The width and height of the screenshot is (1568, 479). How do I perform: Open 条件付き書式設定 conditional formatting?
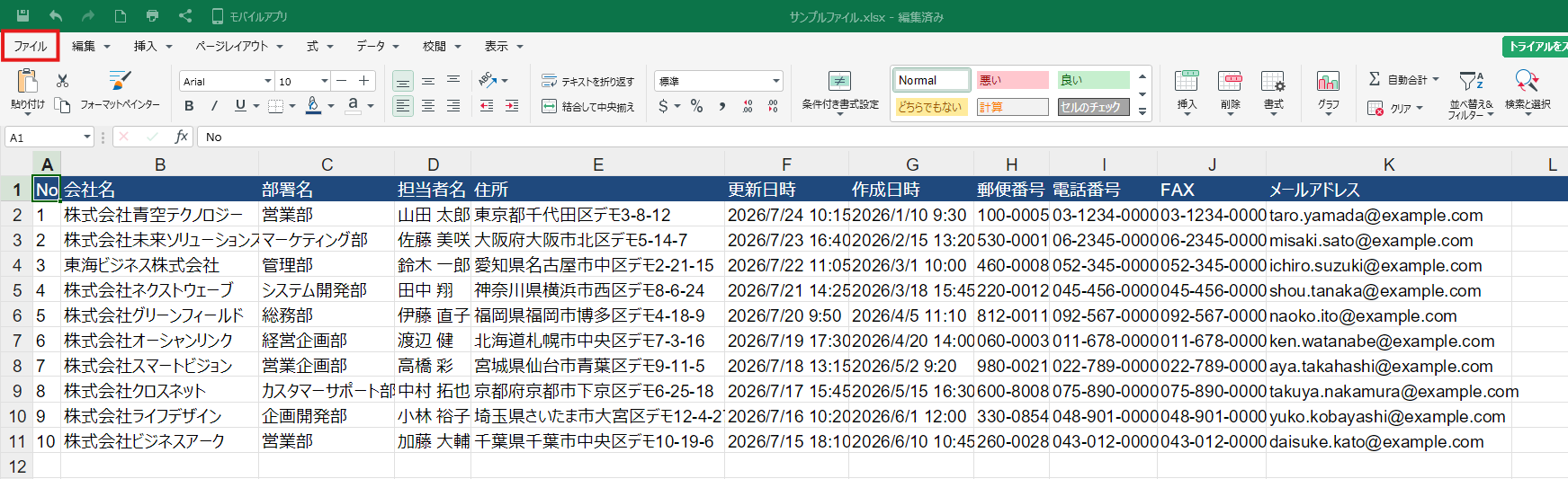pyautogui.click(x=840, y=93)
